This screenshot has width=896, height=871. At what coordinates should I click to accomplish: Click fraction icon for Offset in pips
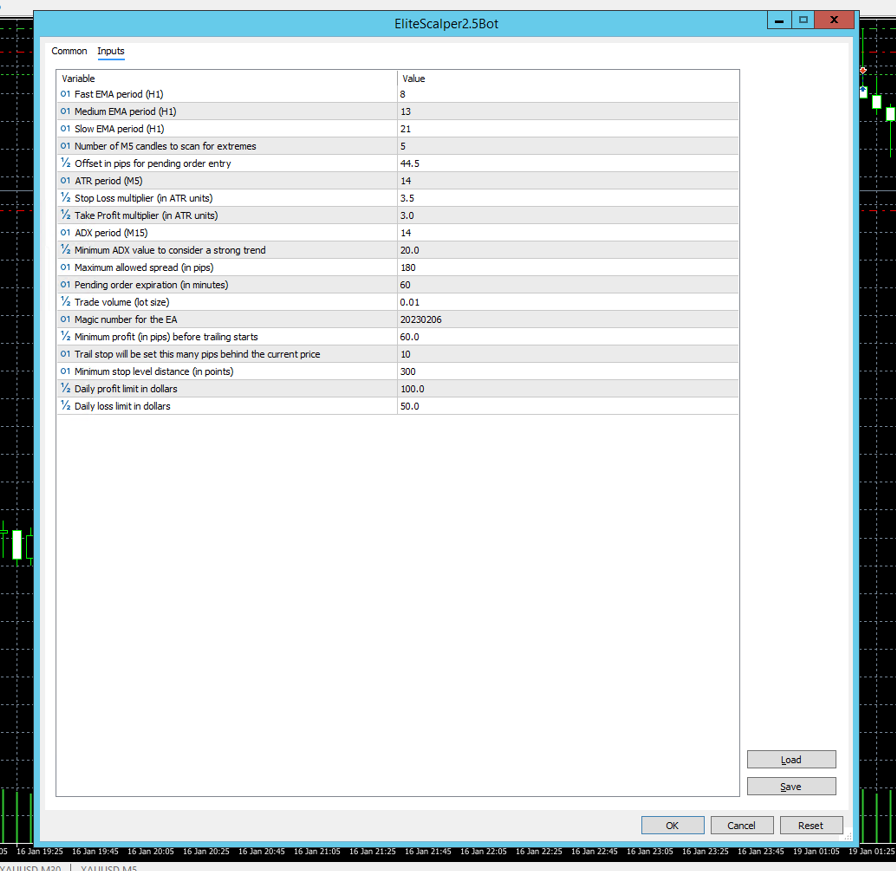point(65,163)
